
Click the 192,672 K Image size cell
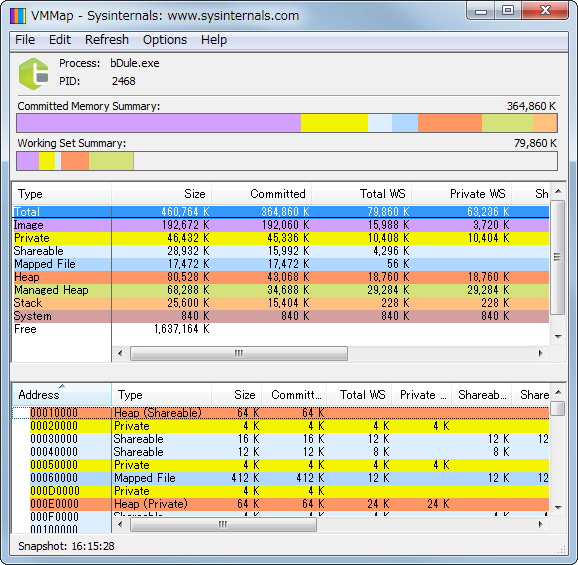(185, 225)
